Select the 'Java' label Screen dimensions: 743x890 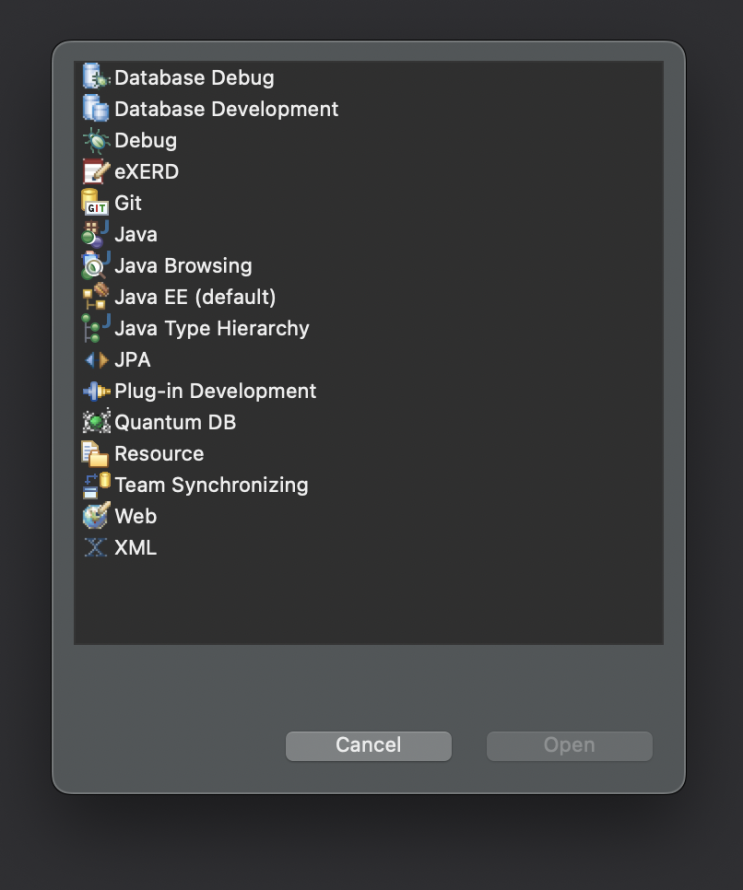tap(136, 234)
